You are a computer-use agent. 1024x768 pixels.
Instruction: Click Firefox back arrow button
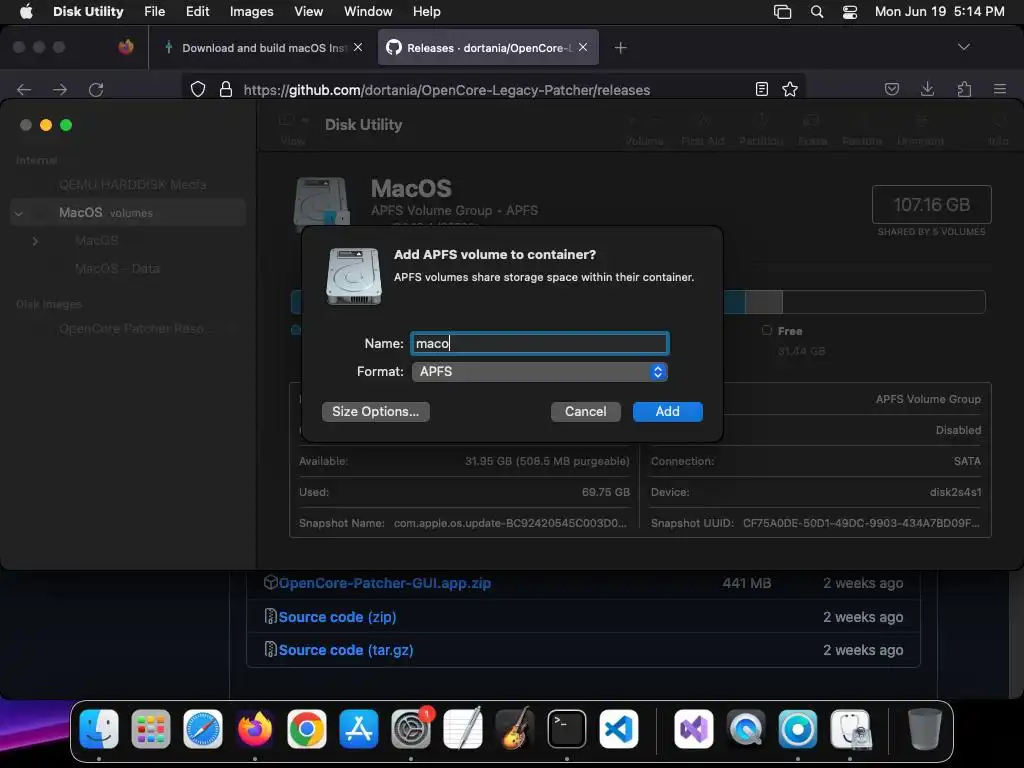tap(24, 89)
